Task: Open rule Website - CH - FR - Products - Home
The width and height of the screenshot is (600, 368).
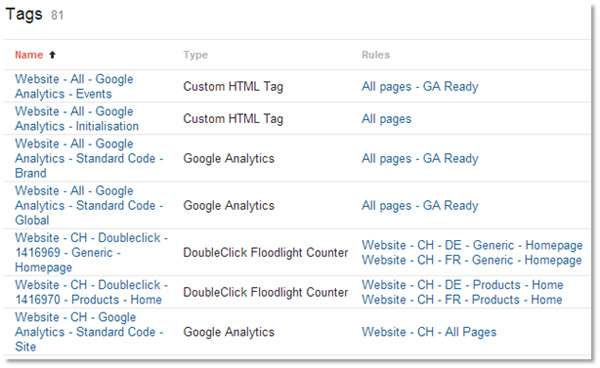Action: [462, 300]
